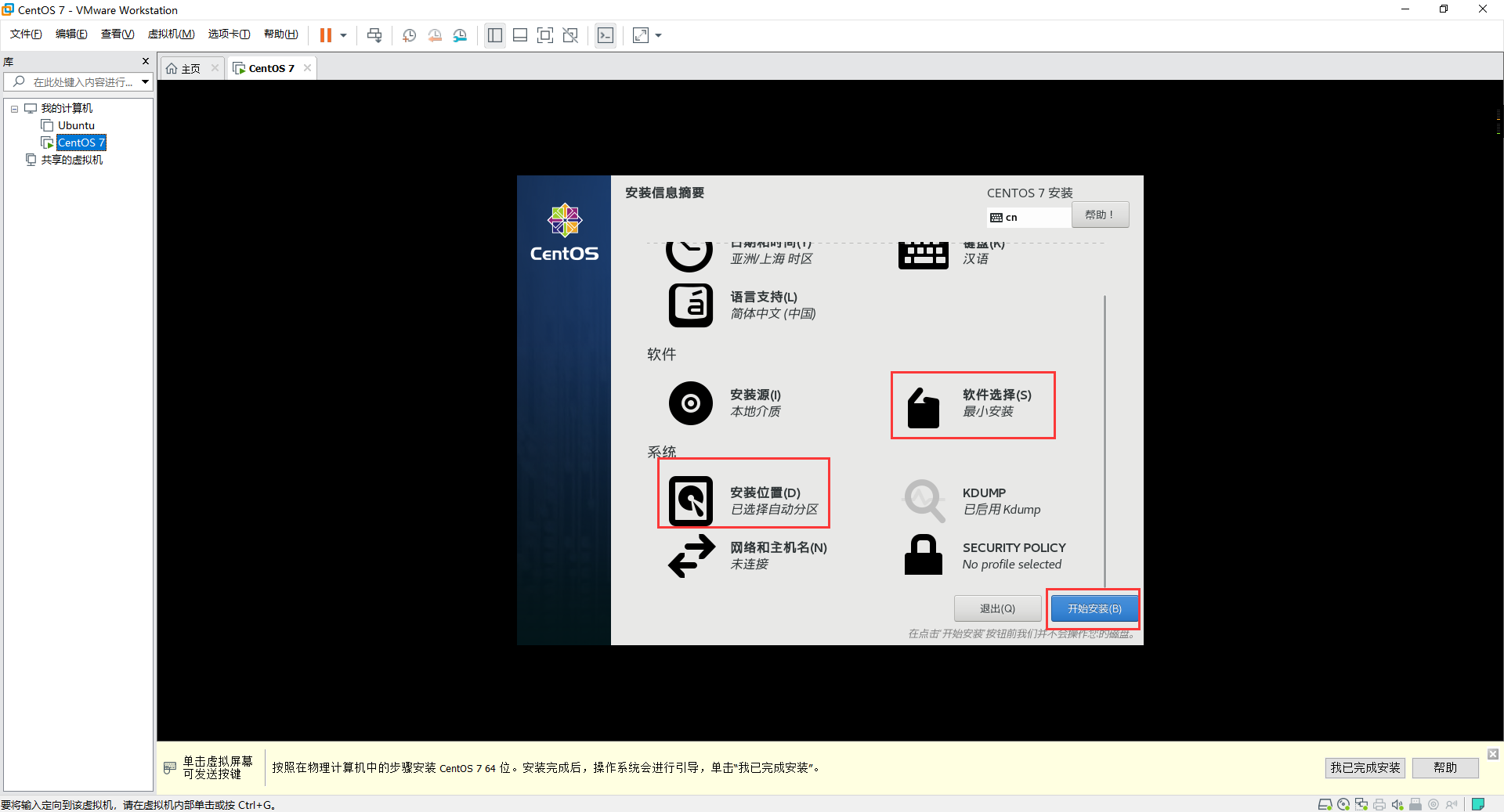Open the library search filter dropdown arrow
The width and height of the screenshot is (1504, 812).
coord(145,82)
